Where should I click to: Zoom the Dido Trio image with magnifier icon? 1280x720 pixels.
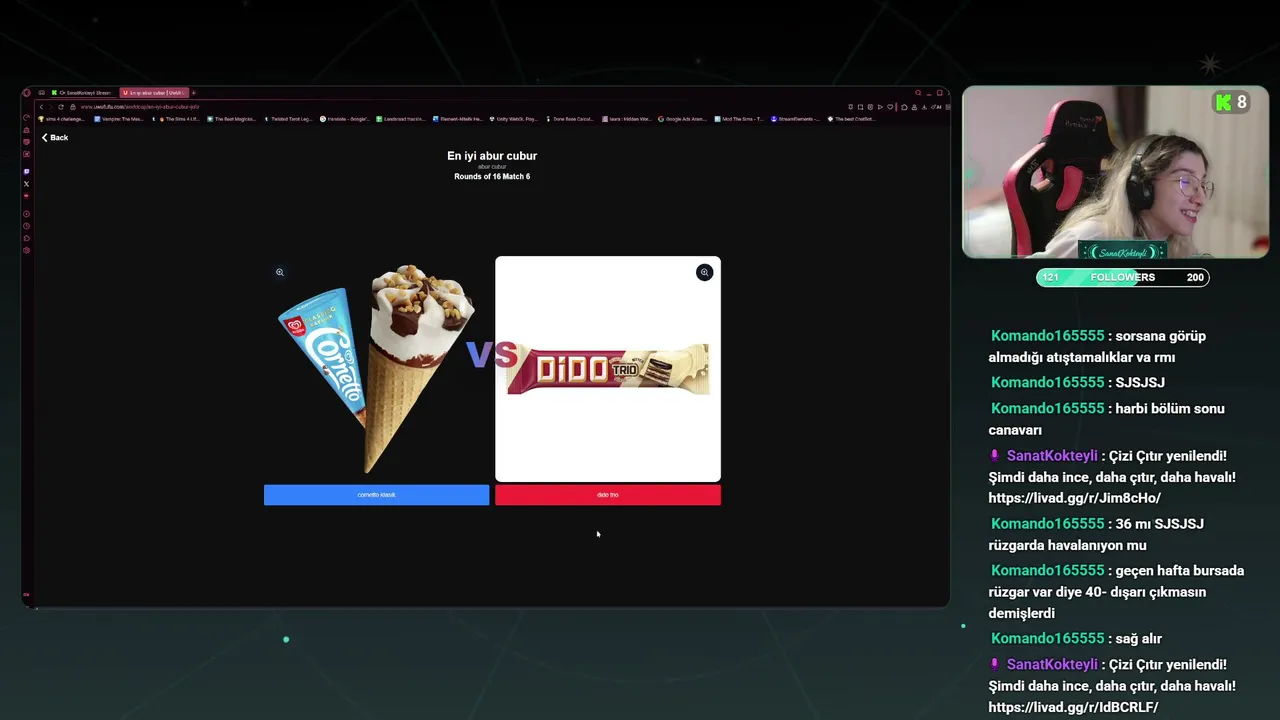[705, 272]
